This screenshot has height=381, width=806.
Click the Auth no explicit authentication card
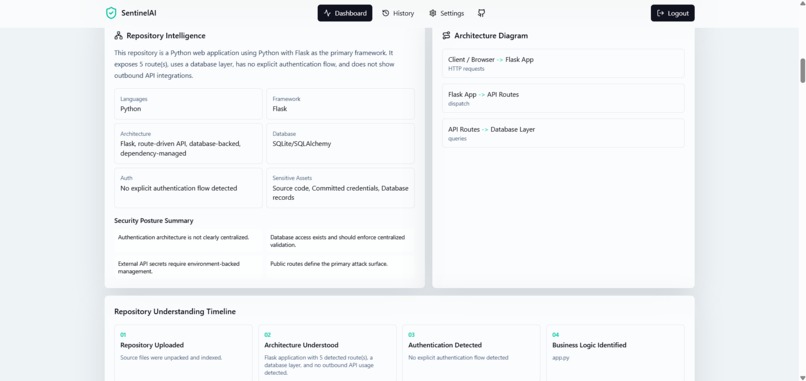point(188,188)
